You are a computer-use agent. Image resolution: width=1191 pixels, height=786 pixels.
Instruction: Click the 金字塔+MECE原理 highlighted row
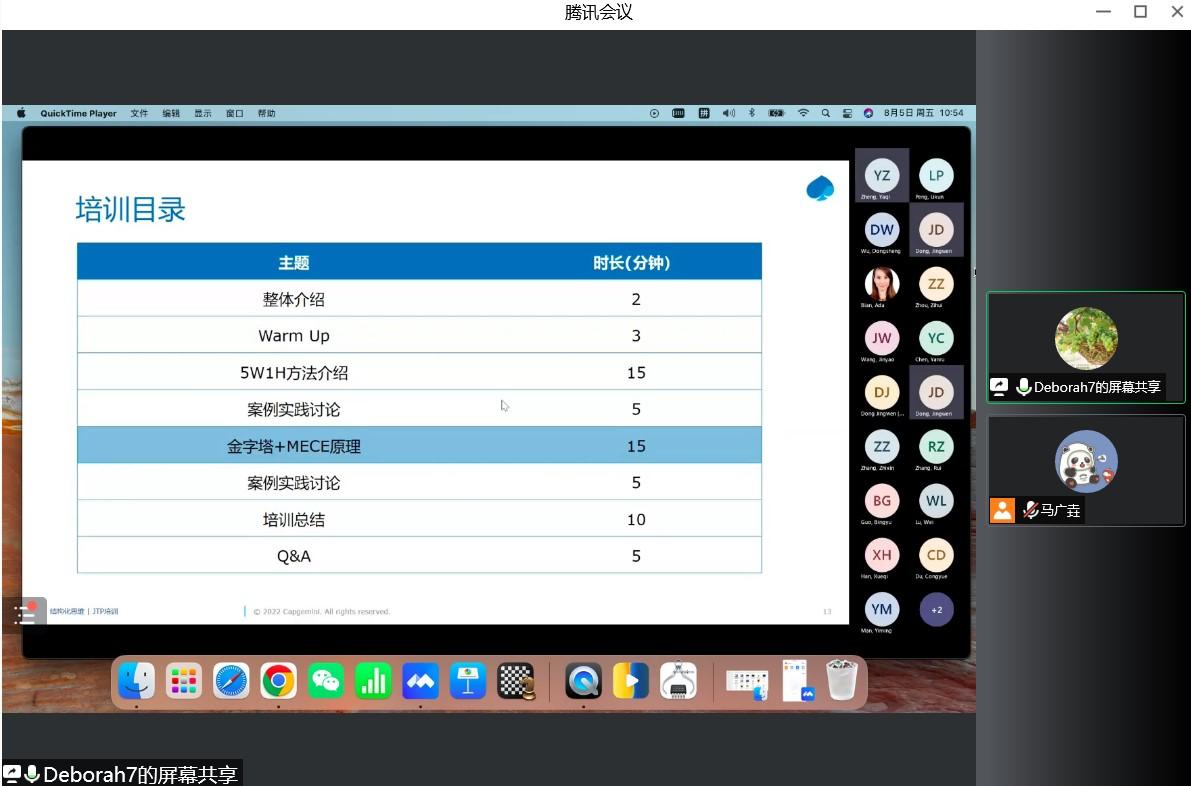[x=419, y=446]
